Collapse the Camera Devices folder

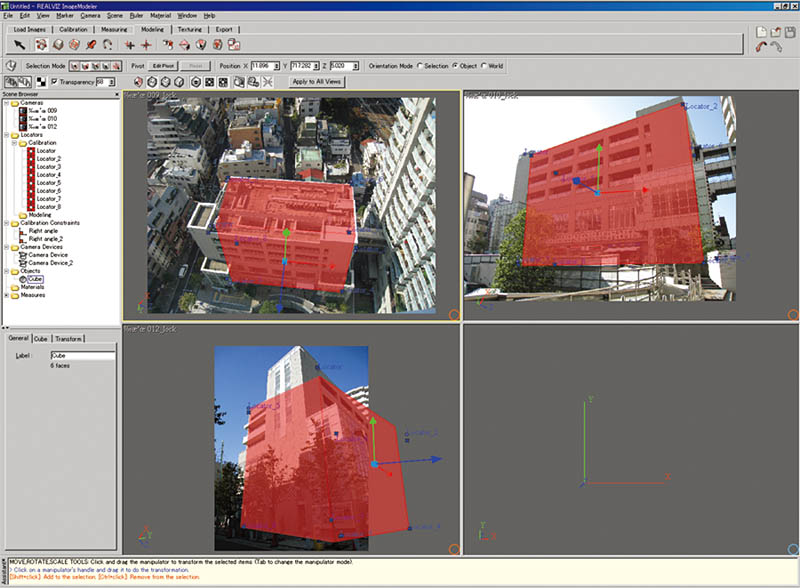pos(6,247)
